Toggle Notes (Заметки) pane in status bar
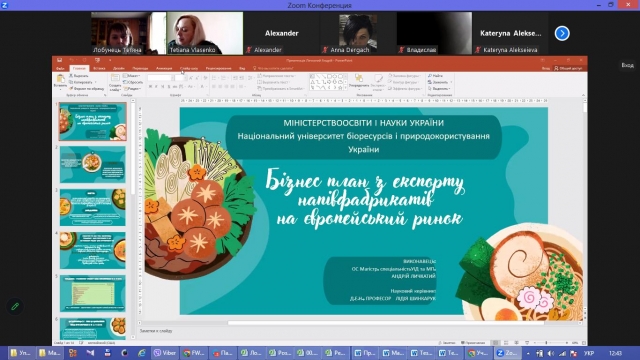 pos(447,343)
